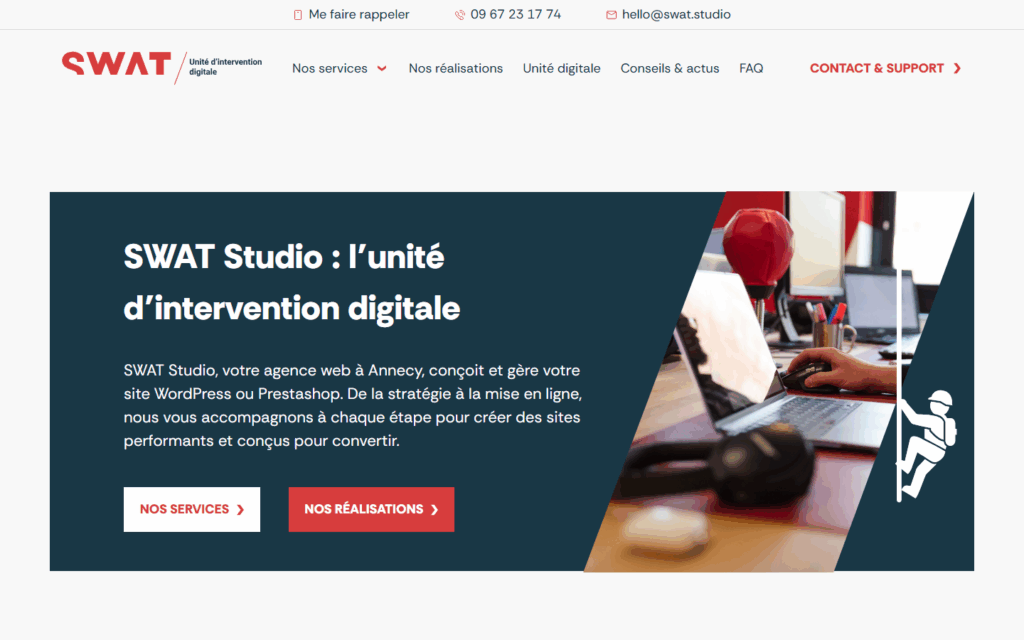The width and height of the screenshot is (1024, 640).
Task: Click the white NOS SERVICES button
Action: point(192,509)
